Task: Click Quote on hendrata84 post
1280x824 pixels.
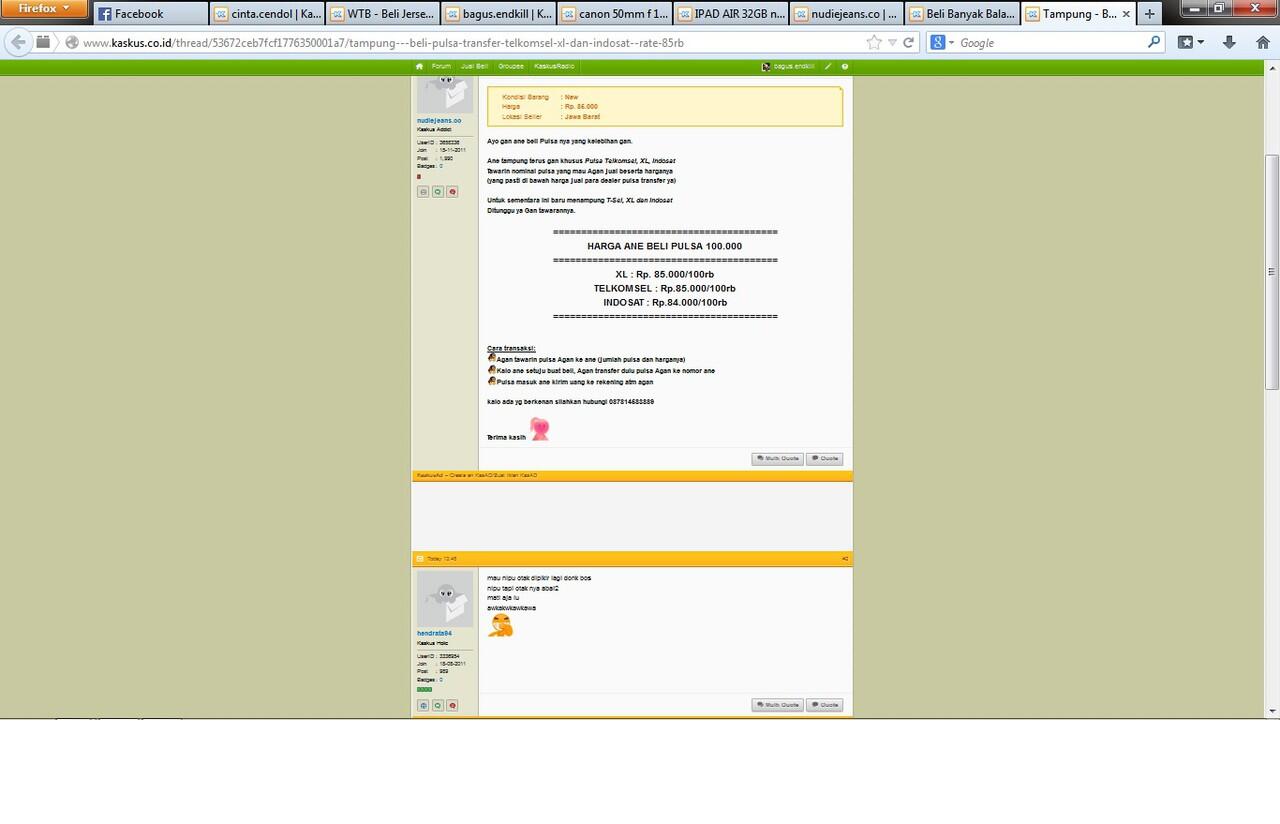Action: [825, 705]
